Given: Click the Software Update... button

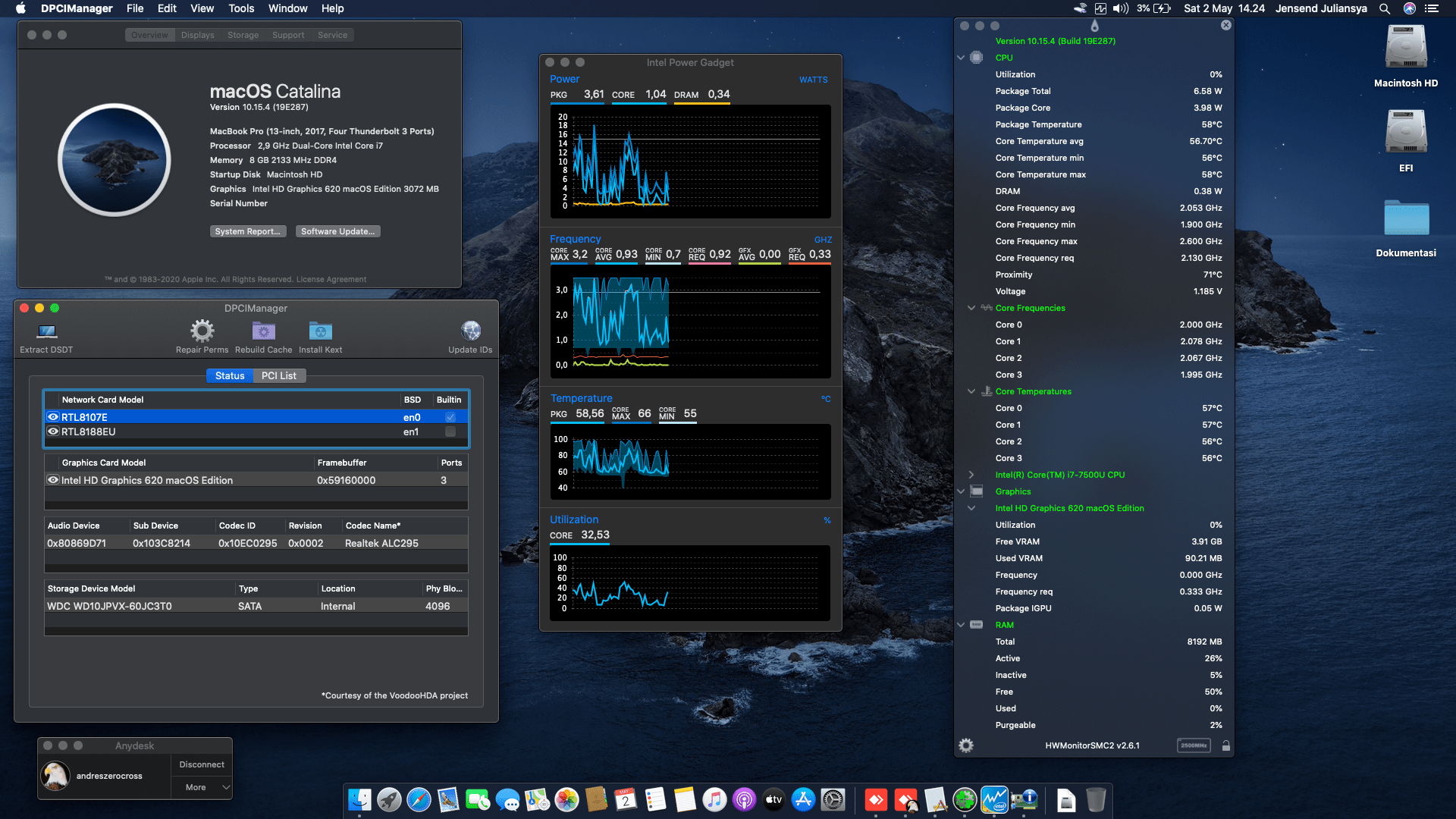Looking at the screenshot, I should [337, 231].
